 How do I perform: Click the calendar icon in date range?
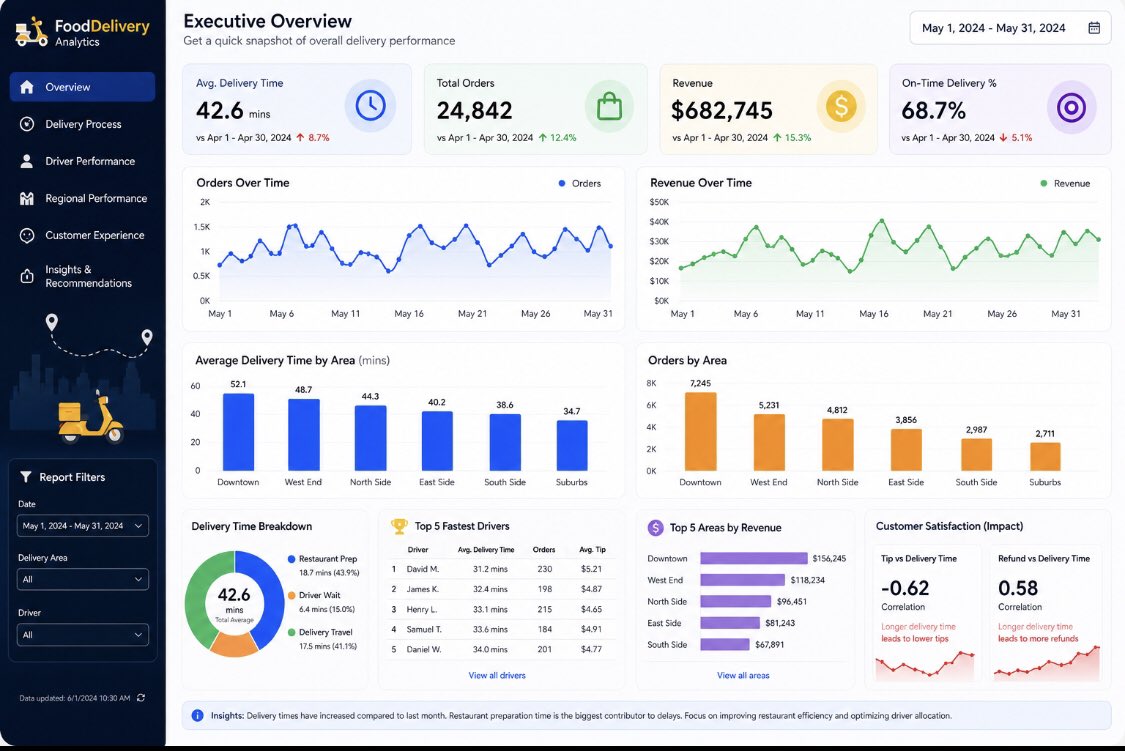pyautogui.click(x=1094, y=28)
